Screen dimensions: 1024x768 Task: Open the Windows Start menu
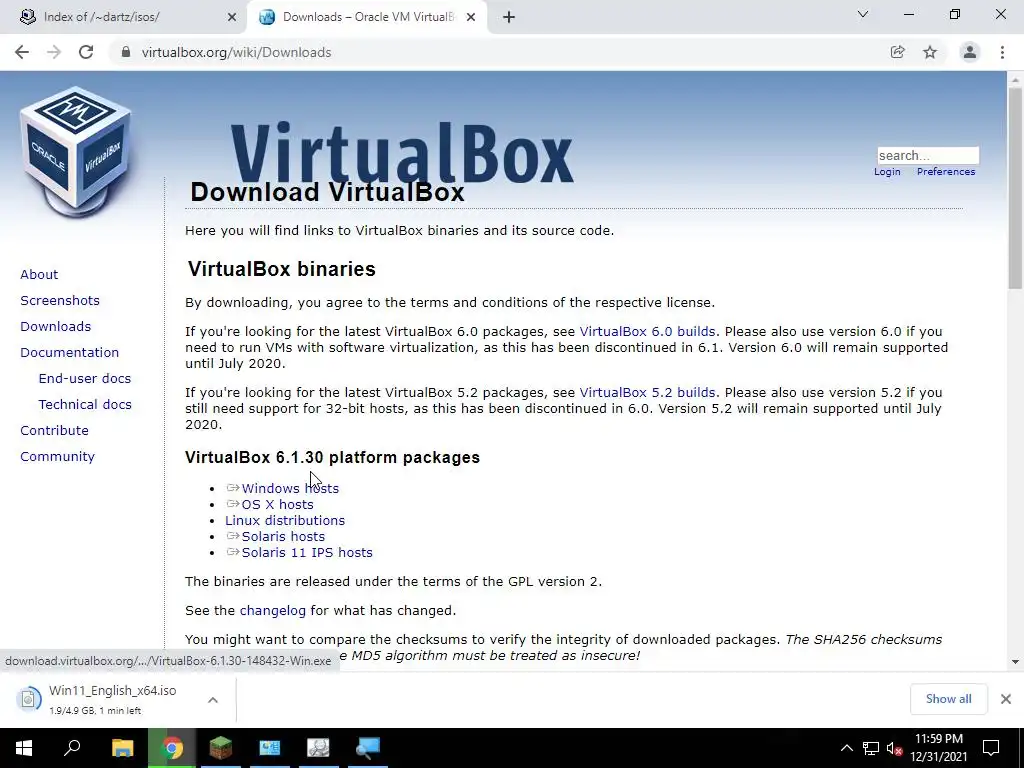tap(24, 748)
